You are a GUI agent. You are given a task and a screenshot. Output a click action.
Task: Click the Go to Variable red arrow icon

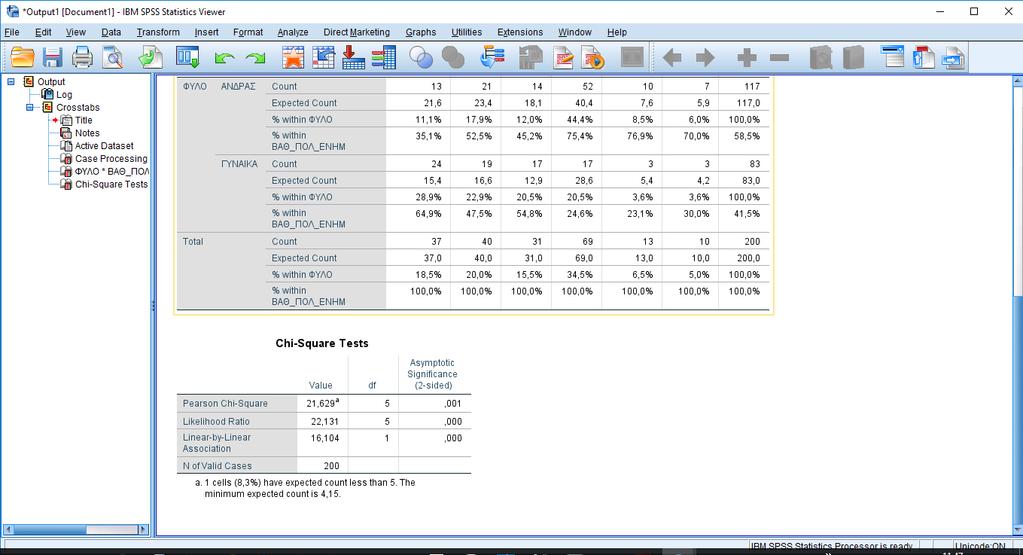pos(353,58)
